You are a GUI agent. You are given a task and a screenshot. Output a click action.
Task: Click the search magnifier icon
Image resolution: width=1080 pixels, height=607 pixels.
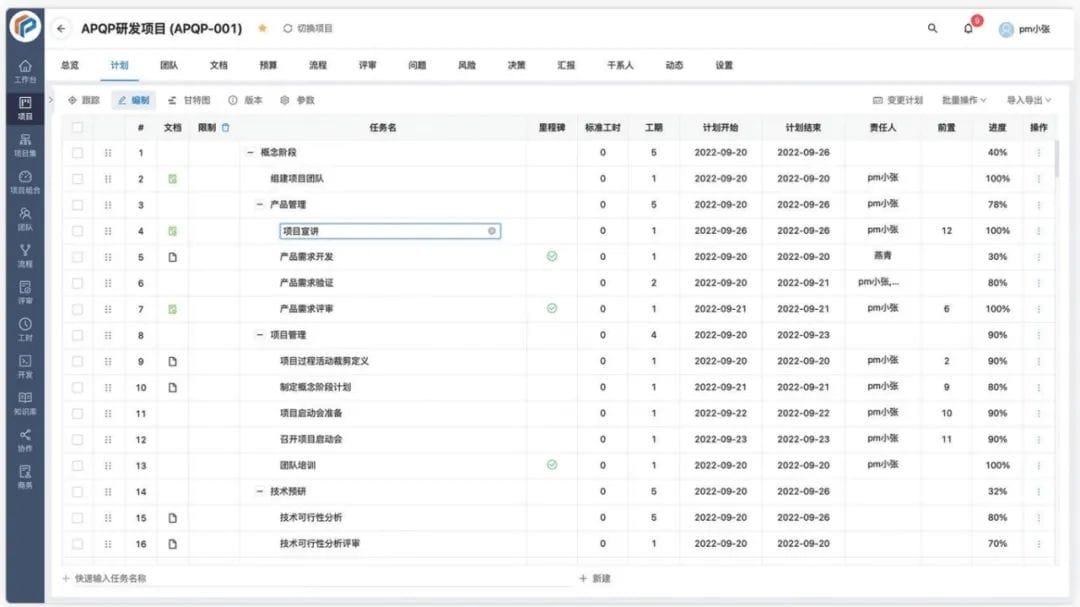[932, 28]
